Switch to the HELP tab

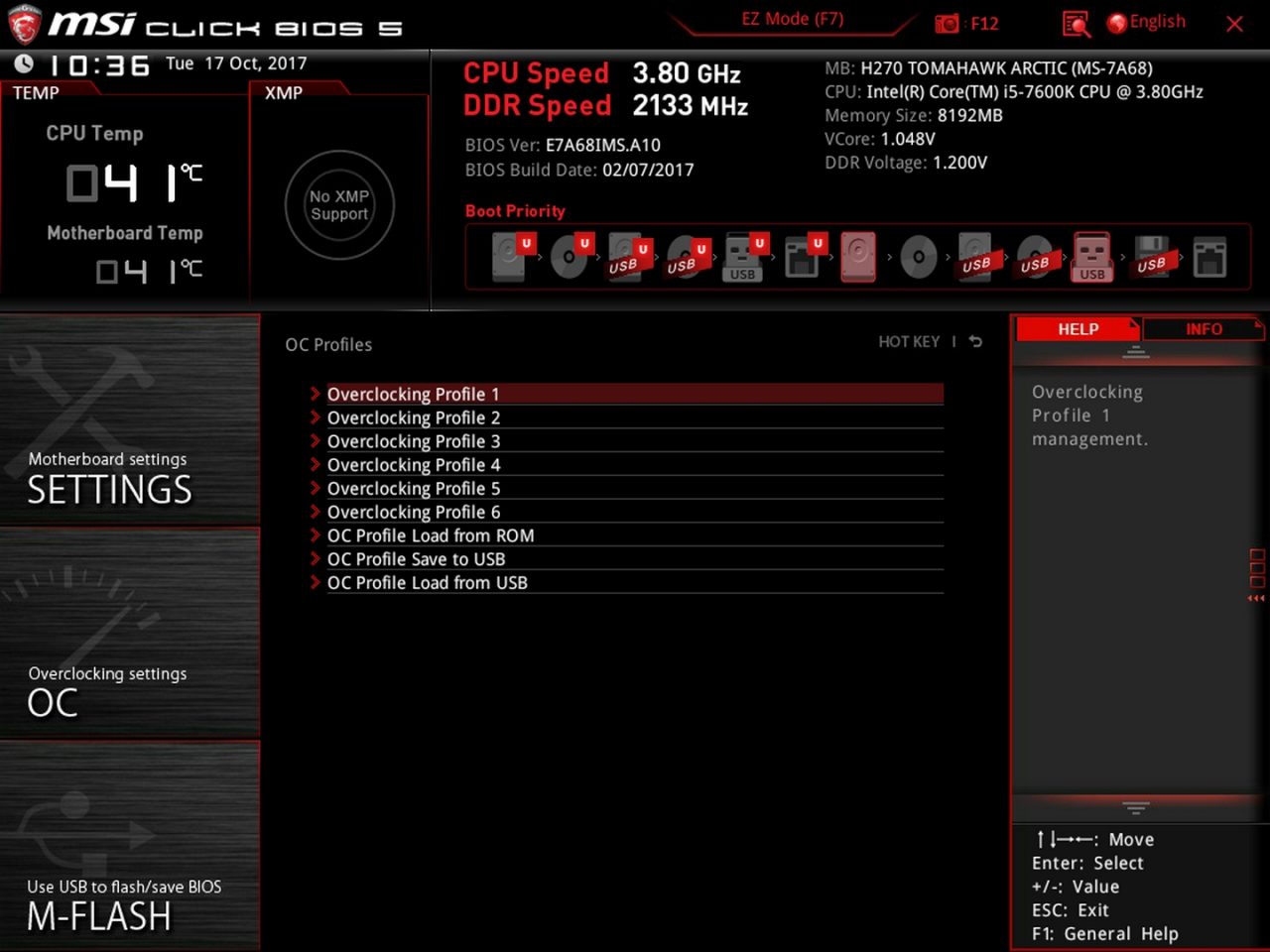pyautogui.click(x=1078, y=329)
